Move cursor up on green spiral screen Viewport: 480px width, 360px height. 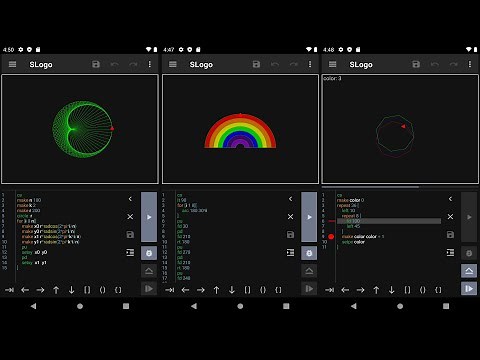pyautogui.click(x=56, y=290)
